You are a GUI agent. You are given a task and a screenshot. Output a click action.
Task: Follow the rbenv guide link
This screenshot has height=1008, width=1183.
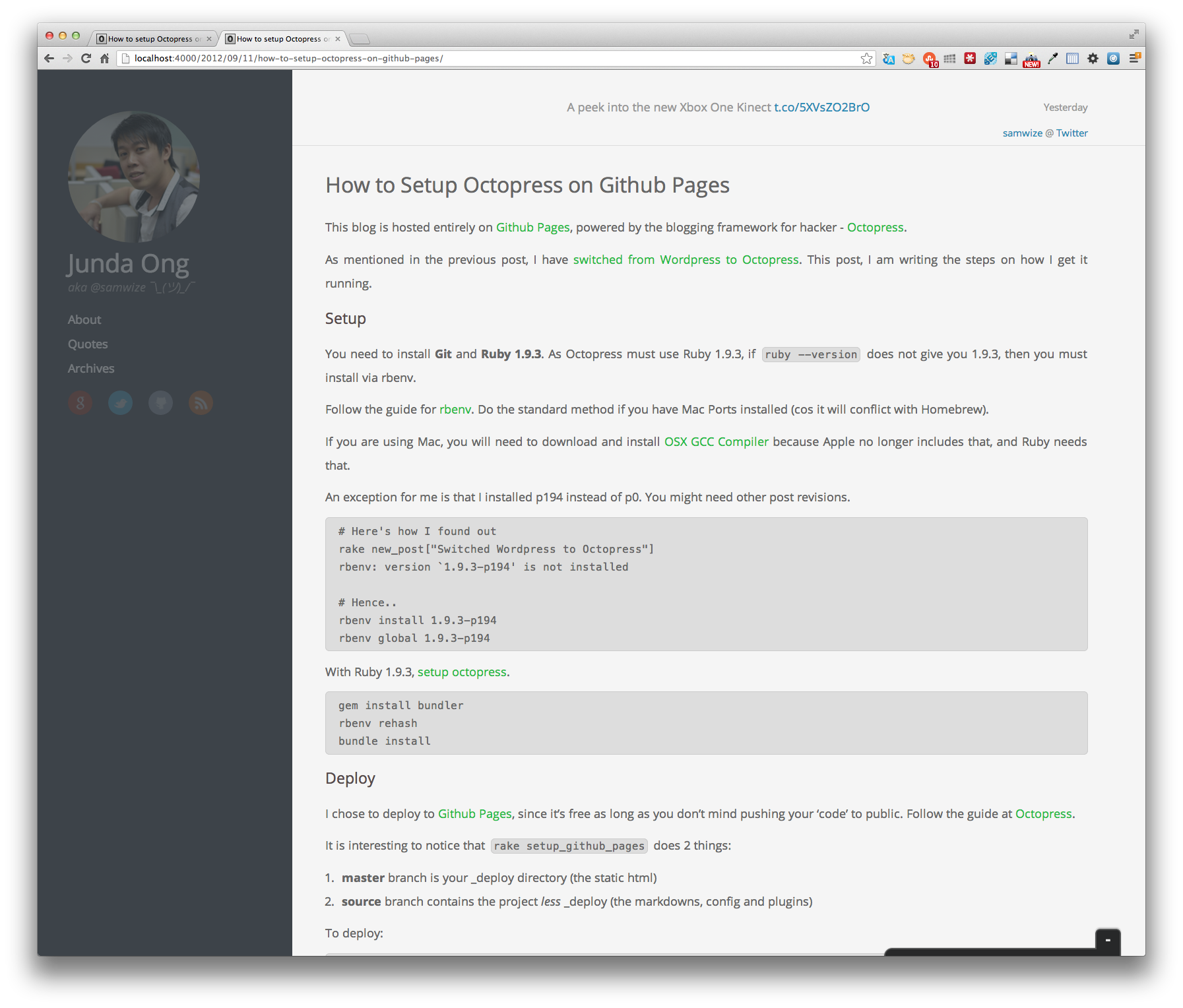click(x=455, y=410)
